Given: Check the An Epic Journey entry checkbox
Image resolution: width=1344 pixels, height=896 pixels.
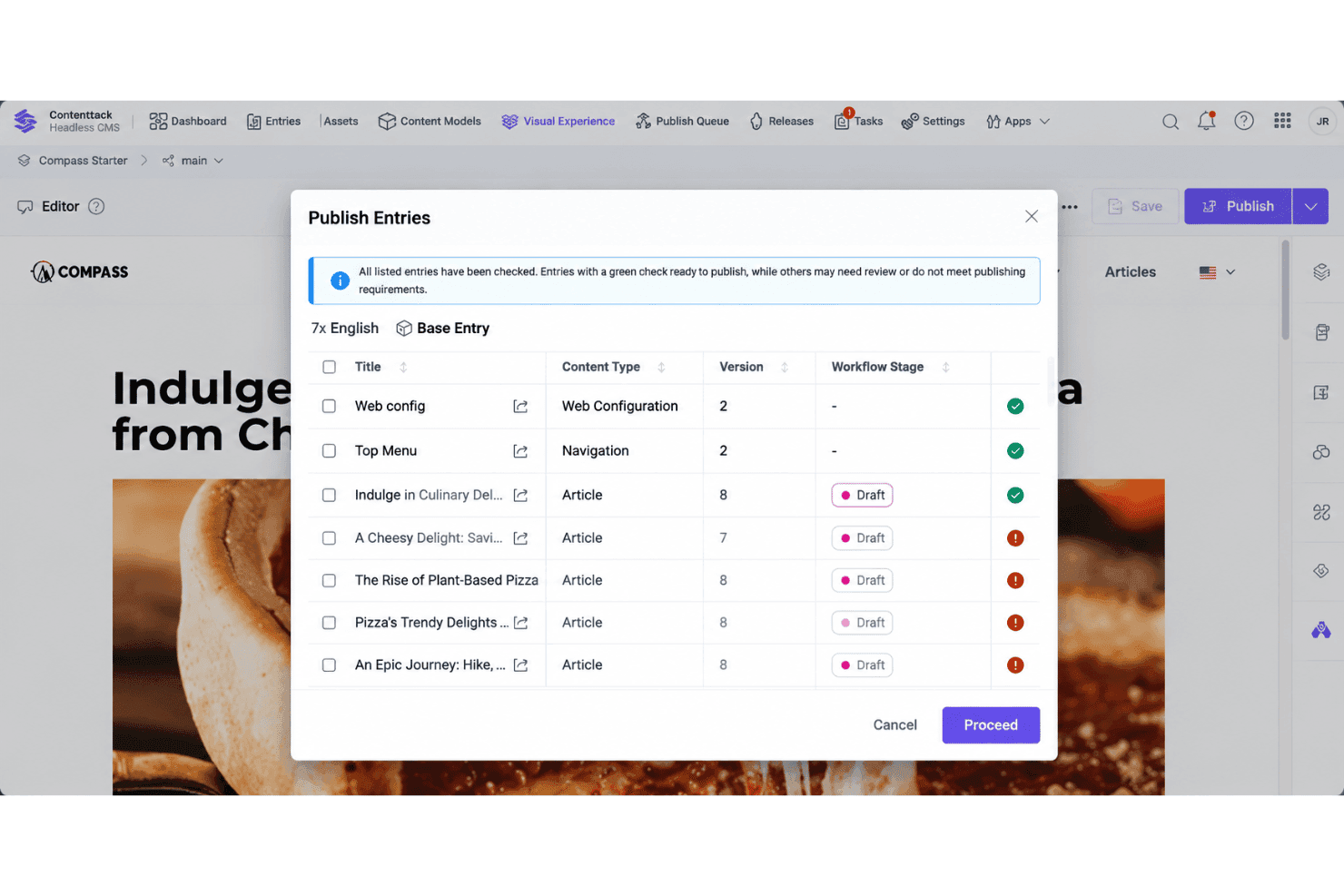Looking at the screenshot, I should (329, 665).
